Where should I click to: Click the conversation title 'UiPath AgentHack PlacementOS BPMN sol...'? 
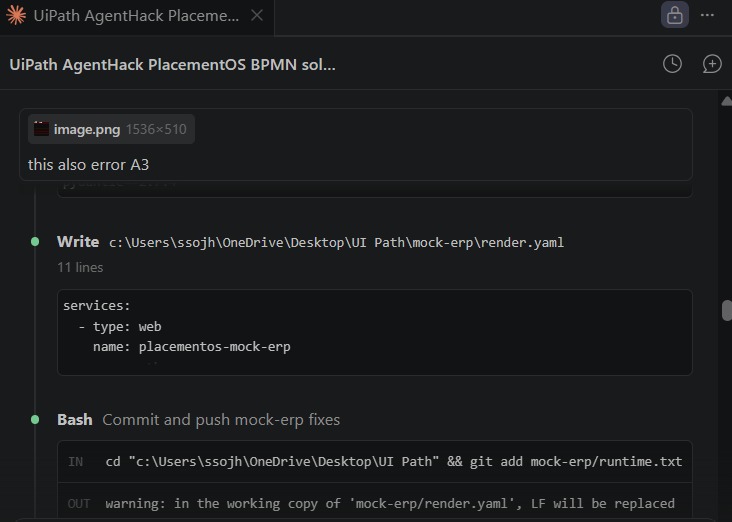pyautogui.click(x=172, y=64)
